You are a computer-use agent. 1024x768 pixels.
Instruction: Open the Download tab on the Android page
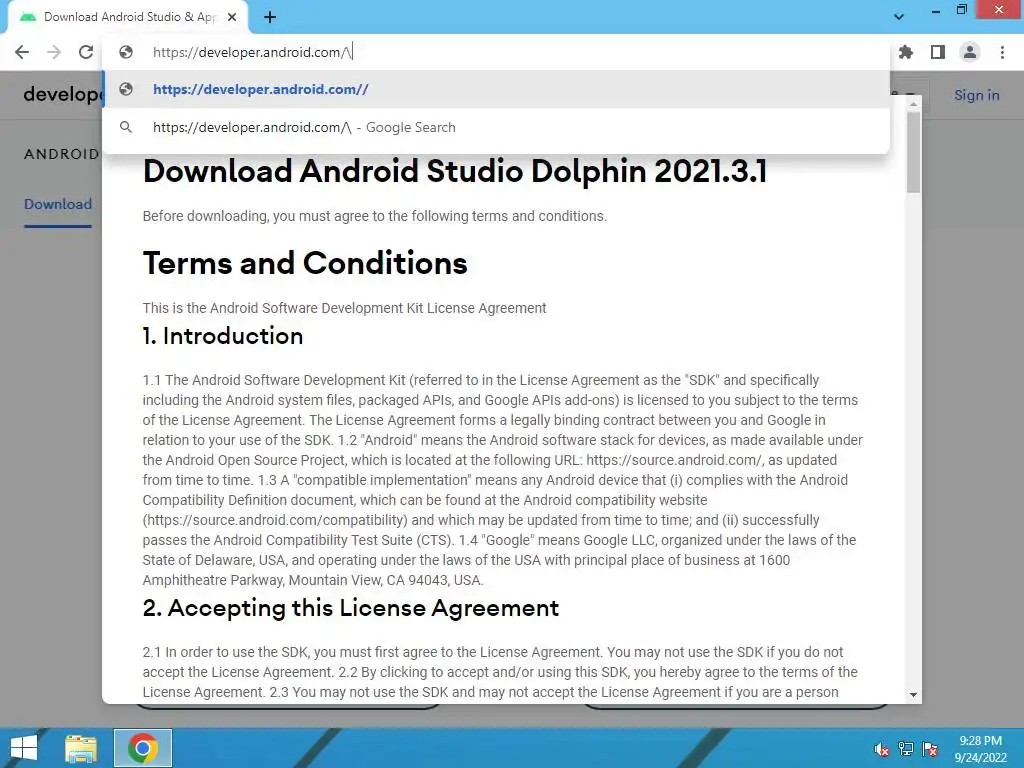[58, 204]
